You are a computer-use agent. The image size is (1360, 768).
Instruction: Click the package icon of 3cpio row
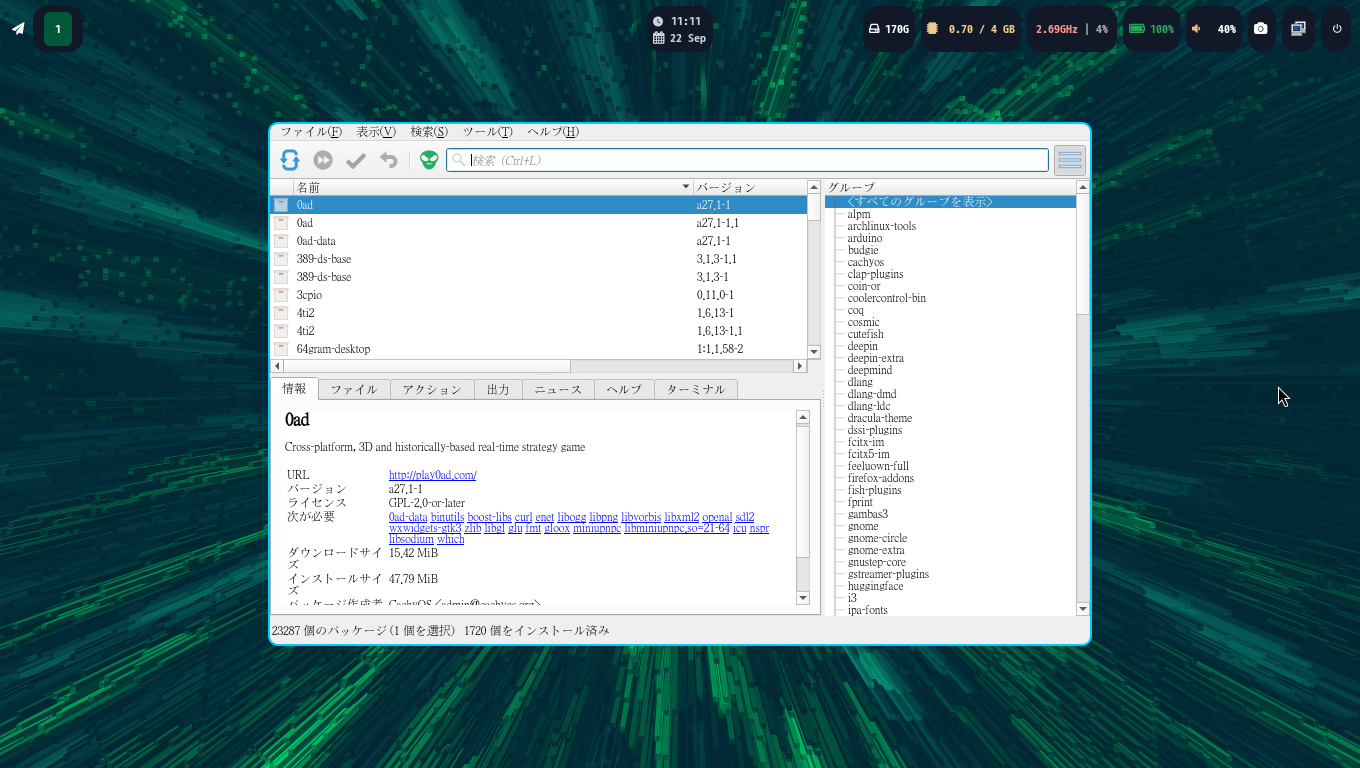[x=281, y=295]
